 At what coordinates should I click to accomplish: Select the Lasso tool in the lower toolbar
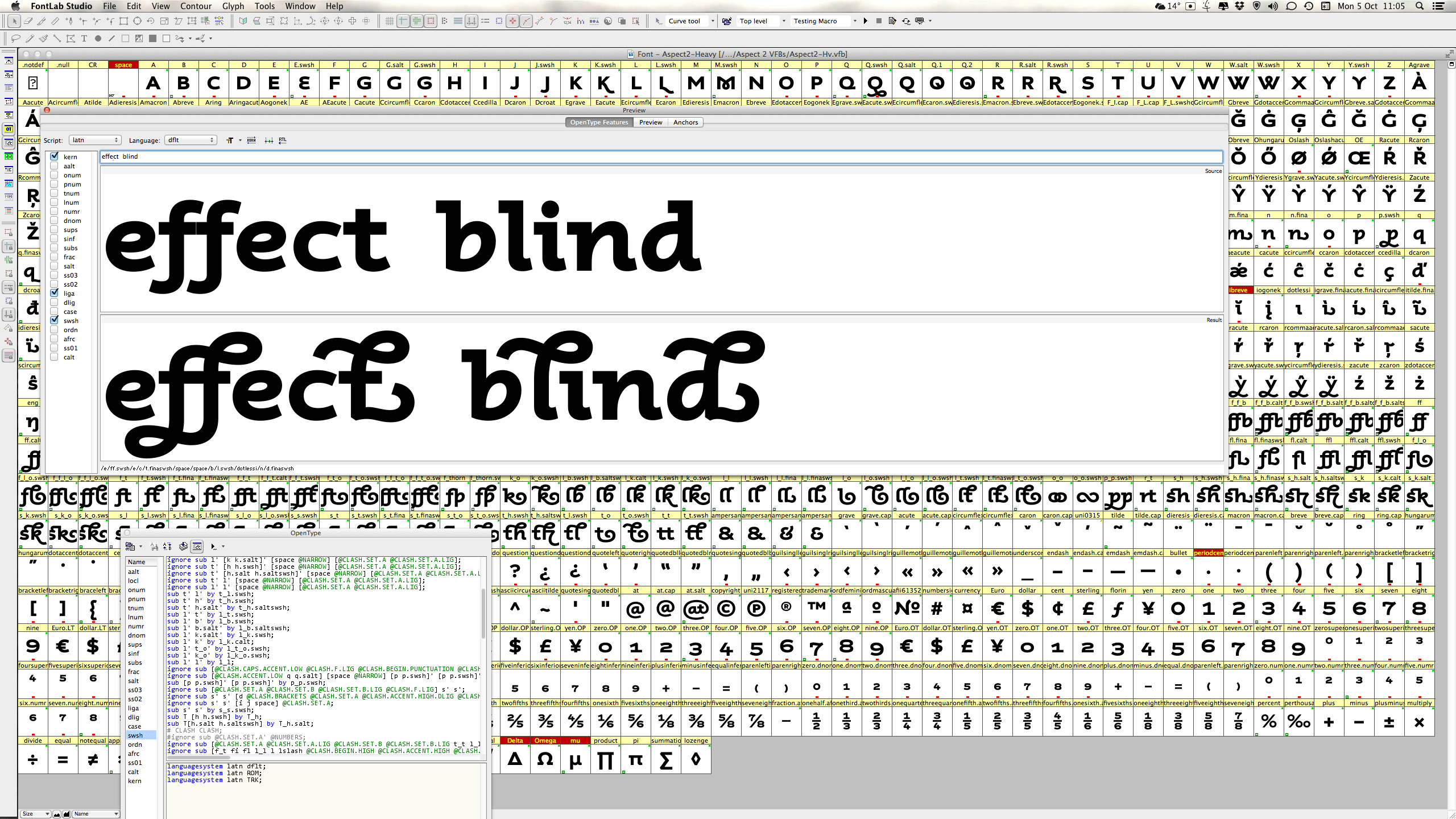point(16,38)
